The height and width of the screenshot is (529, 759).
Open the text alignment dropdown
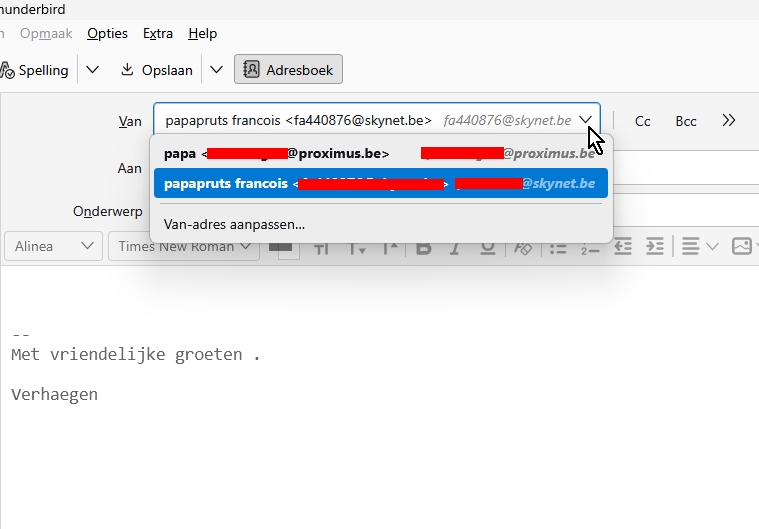click(699, 246)
